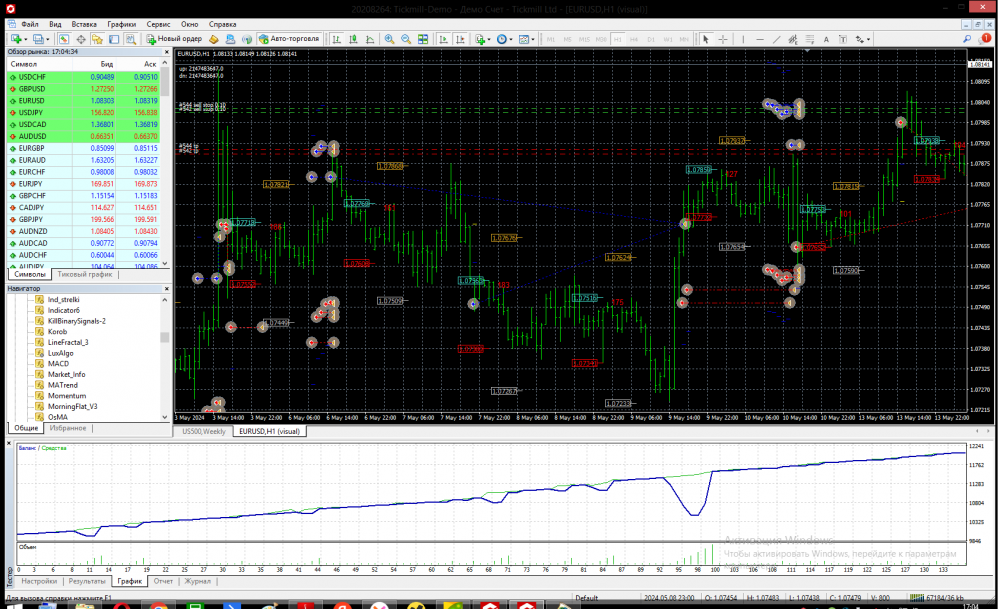Toggle the Navigator folder-star icon
This screenshot has width=1000, height=609.
97,39
